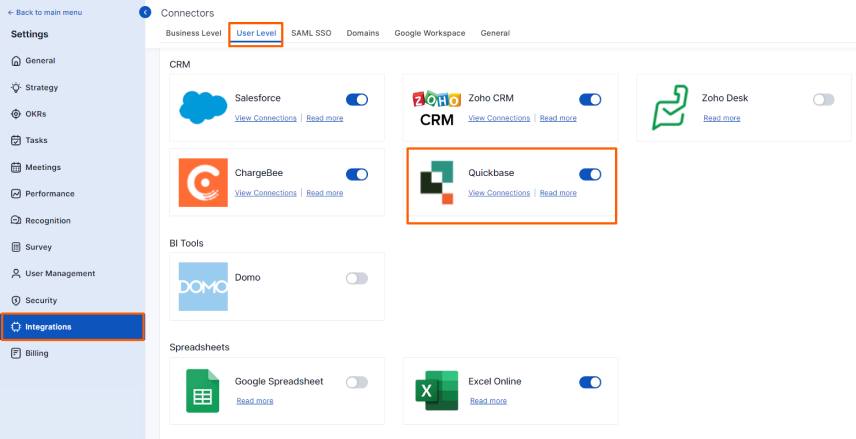The height and width of the screenshot is (439, 856).
Task: Click the Excel Online logo
Action: pos(437,390)
